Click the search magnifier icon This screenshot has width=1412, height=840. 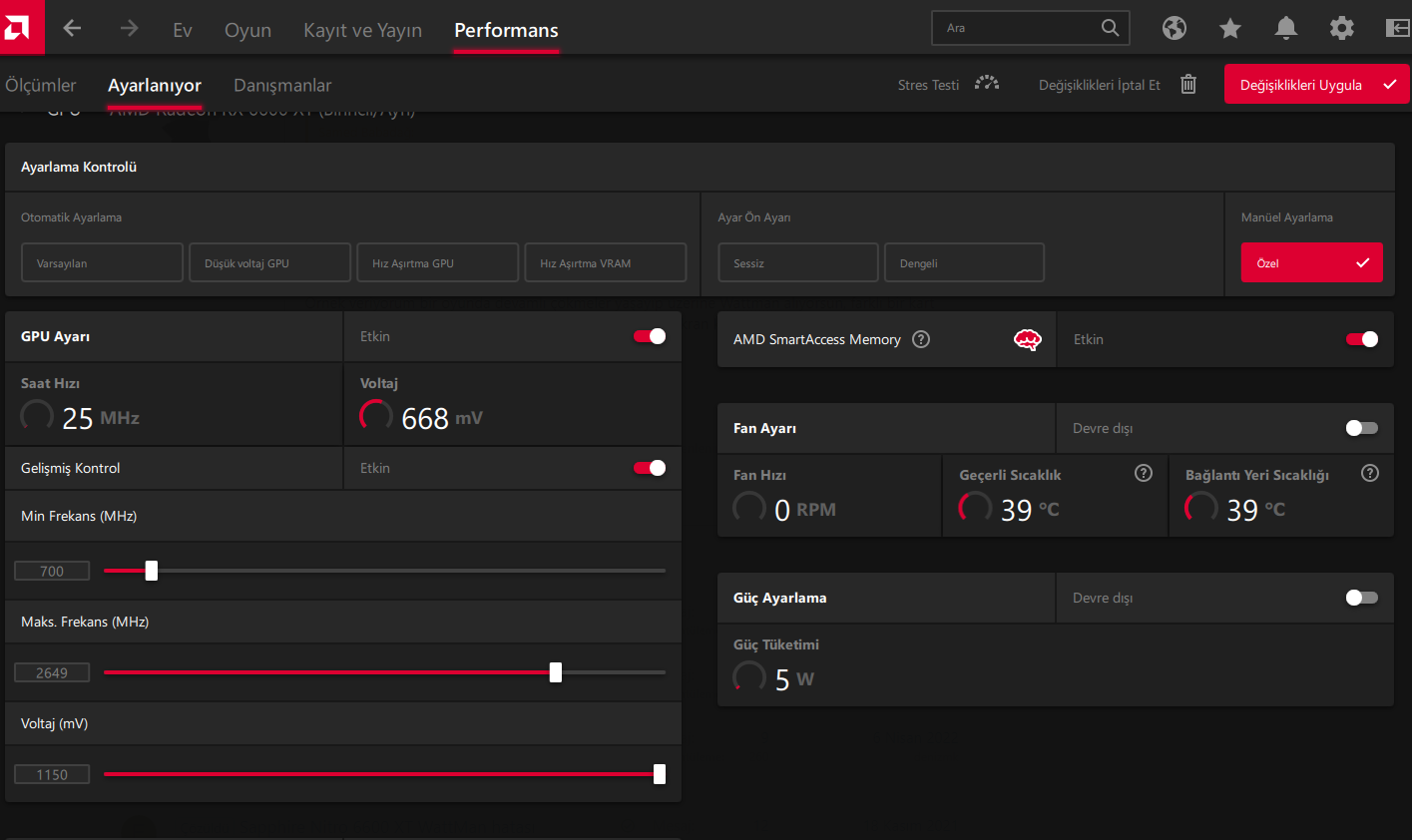tap(1110, 28)
